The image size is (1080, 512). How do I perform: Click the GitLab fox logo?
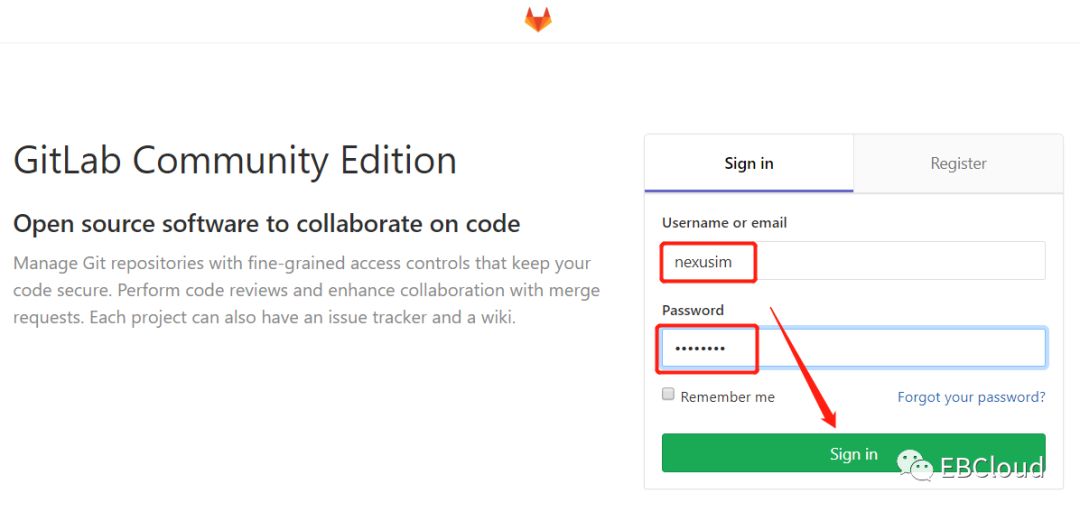tap(538, 20)
